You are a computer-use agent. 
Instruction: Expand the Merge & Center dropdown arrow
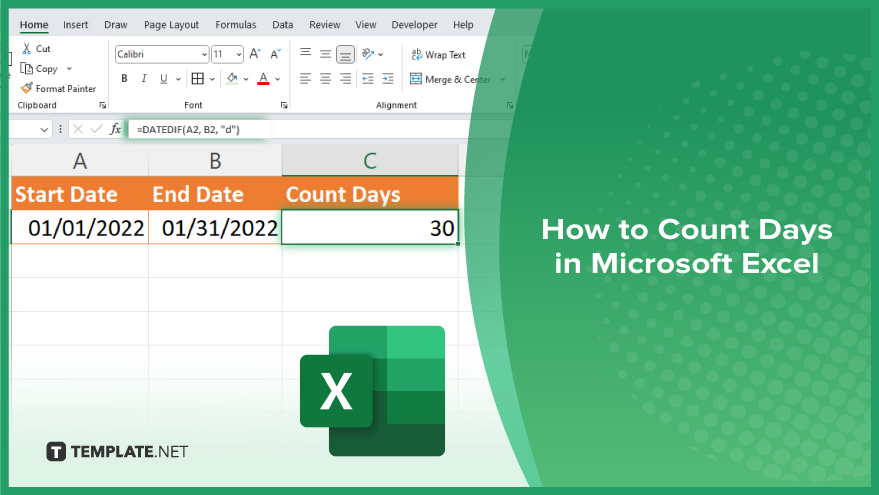pyautogui.click(x=502, y=79)
